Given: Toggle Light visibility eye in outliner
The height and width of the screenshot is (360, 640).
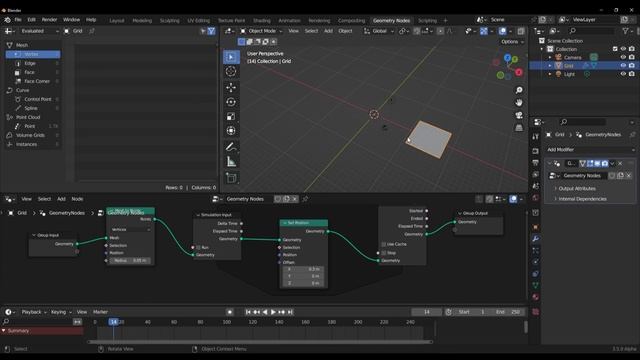Looking at the screenshot, I should 623,74.
